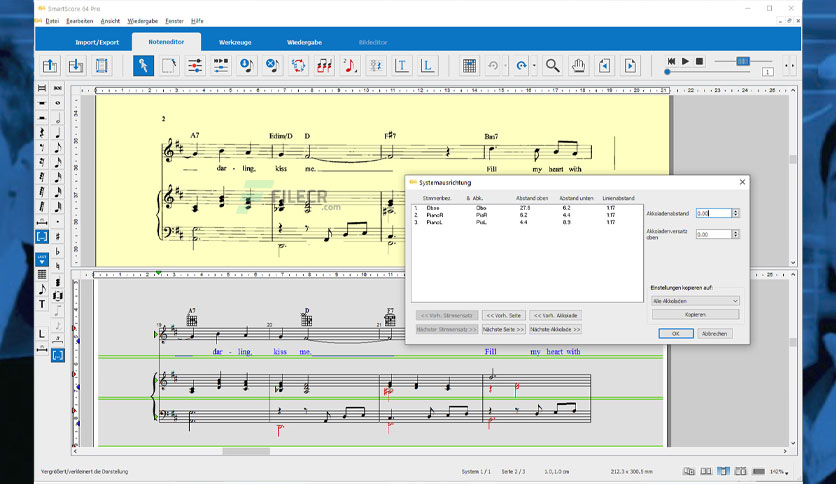Image resolution: width=836 pixels, height=484 pixels.
Task: Open the grid/table toolbar icon
Action: click(x=469, y=66)
